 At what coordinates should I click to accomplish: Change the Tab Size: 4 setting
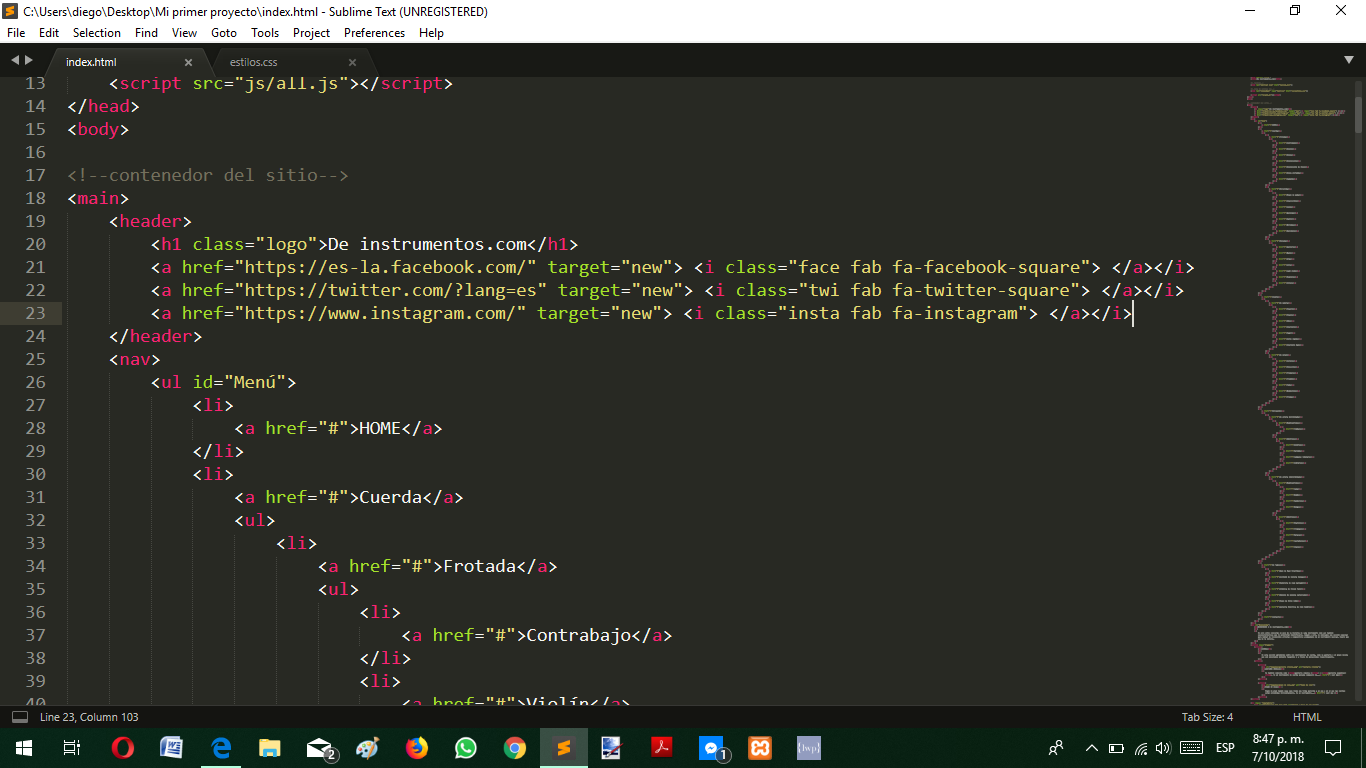[1207, 717]
